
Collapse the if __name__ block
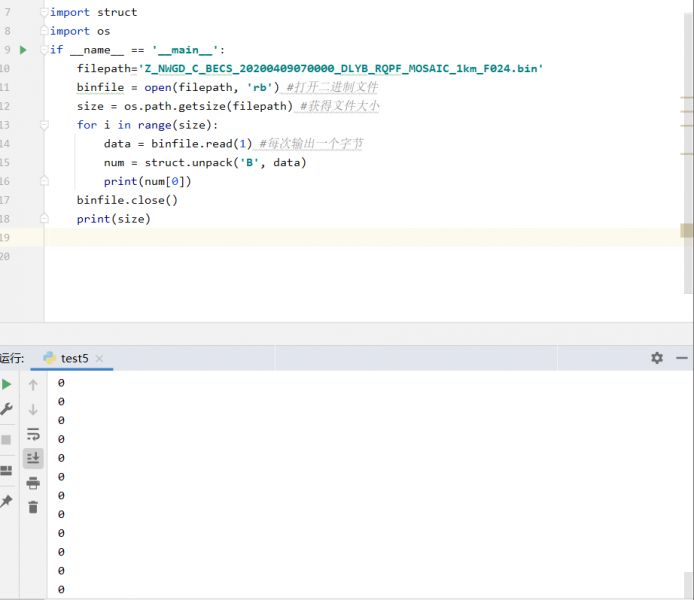44,50
